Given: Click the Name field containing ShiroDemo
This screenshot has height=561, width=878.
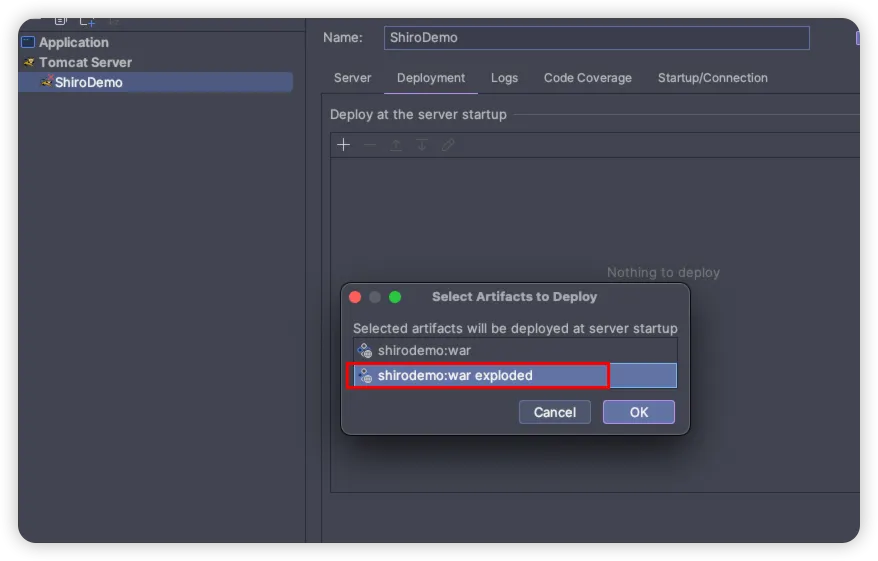Looking at the screenshot, I should pos(596,38).
